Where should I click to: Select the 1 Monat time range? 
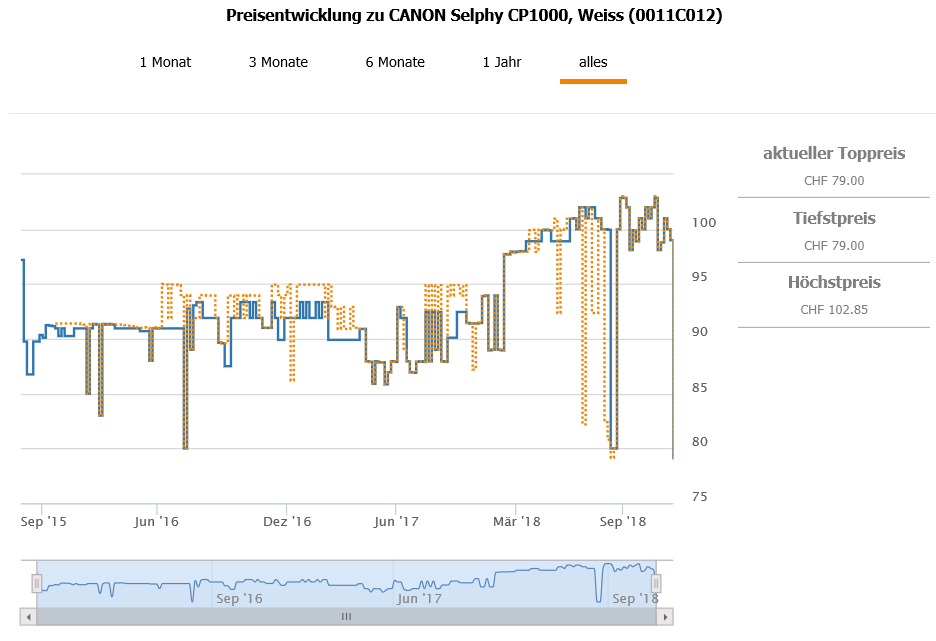pos(165,62)
